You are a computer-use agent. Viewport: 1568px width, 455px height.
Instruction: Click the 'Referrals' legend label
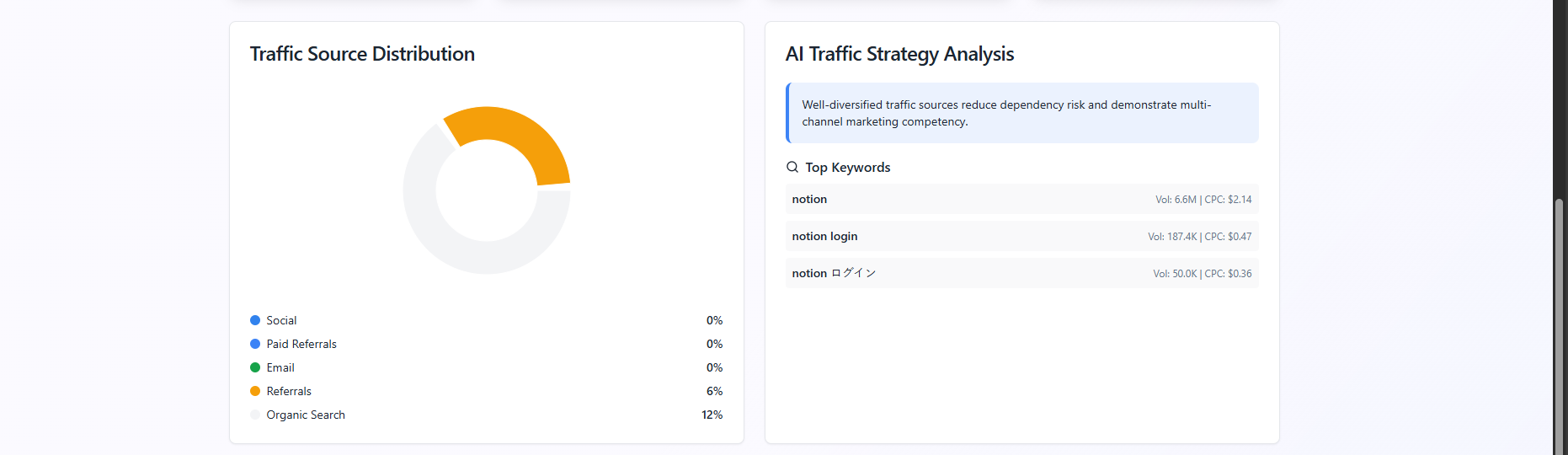point(289,391)
